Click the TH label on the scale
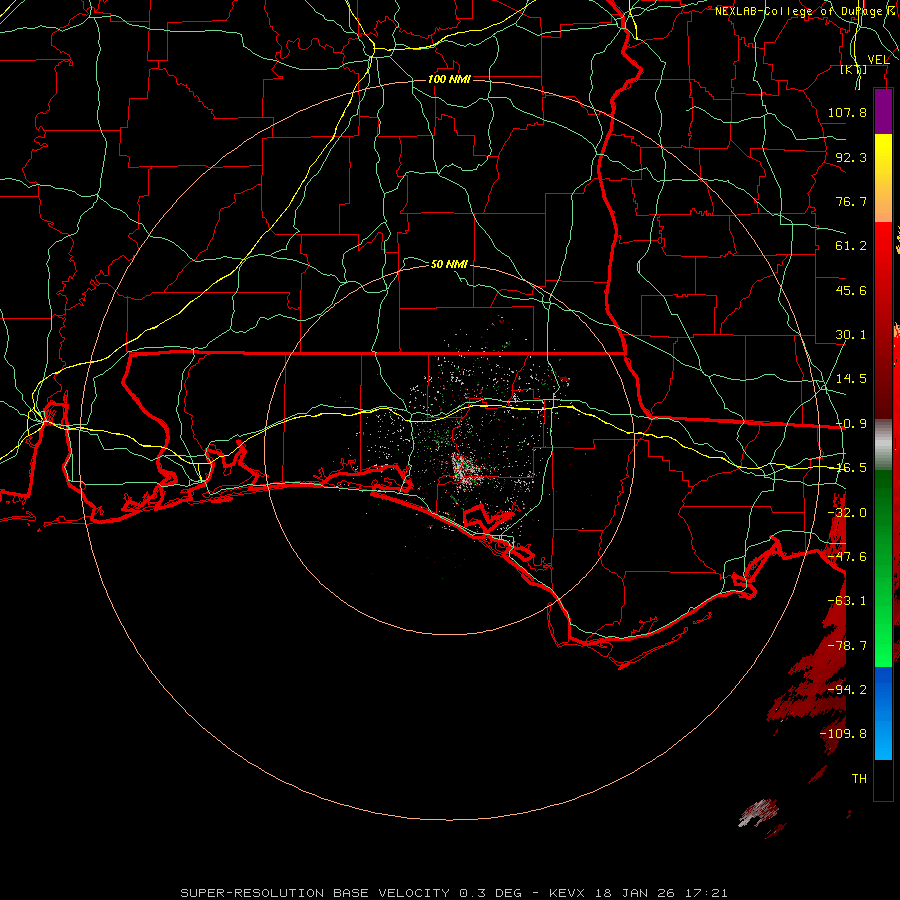 pos(859,779)
